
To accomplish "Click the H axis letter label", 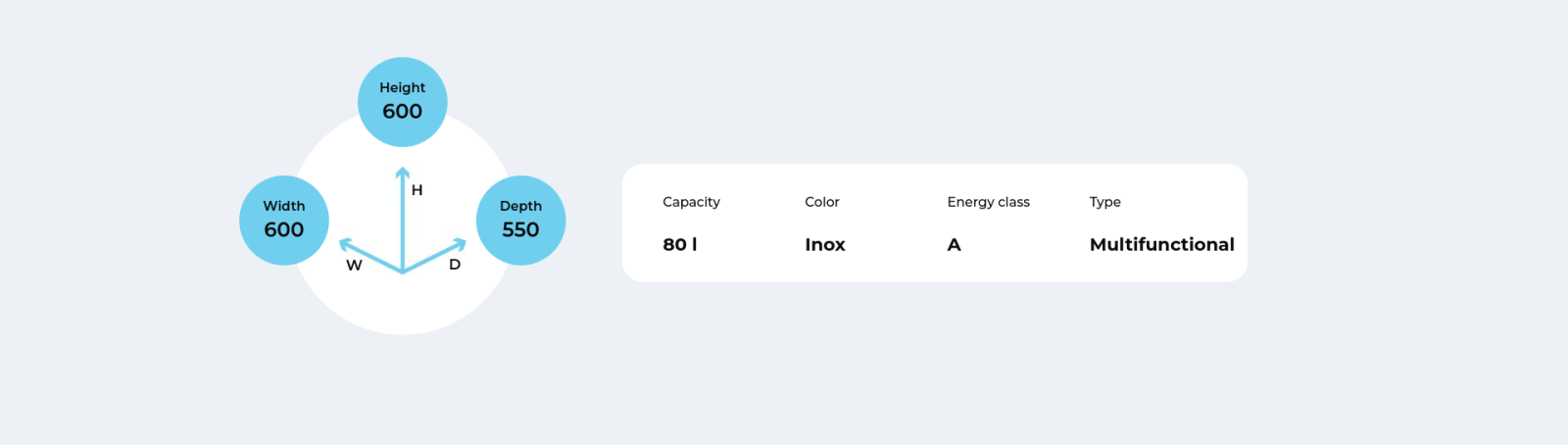I will [416, 190].
